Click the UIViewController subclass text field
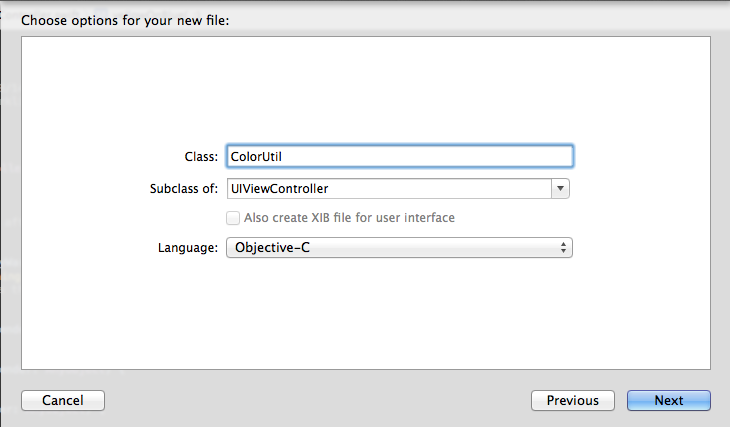Screen dimensions: 730x427 [x=389, y=189]
